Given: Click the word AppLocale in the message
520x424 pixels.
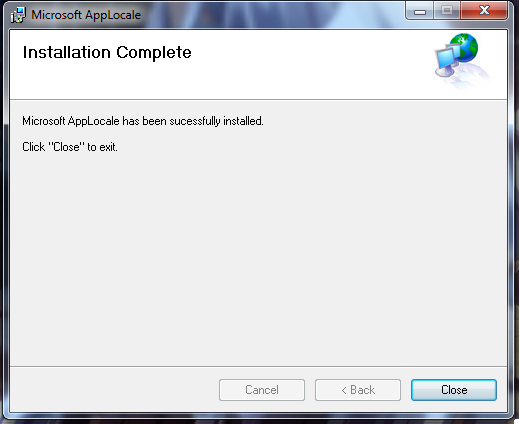Looking at the screenshot, I should [94, 121].
